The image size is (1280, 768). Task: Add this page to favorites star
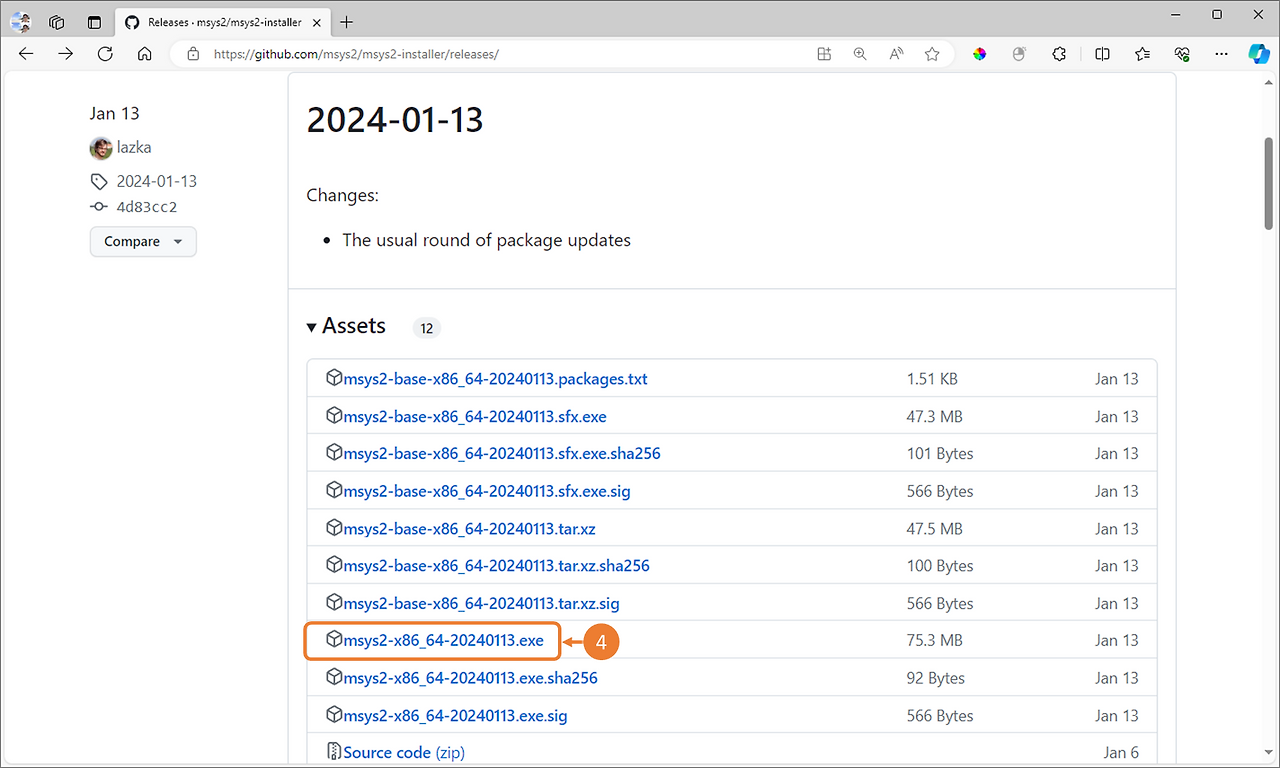coord(932,54)
